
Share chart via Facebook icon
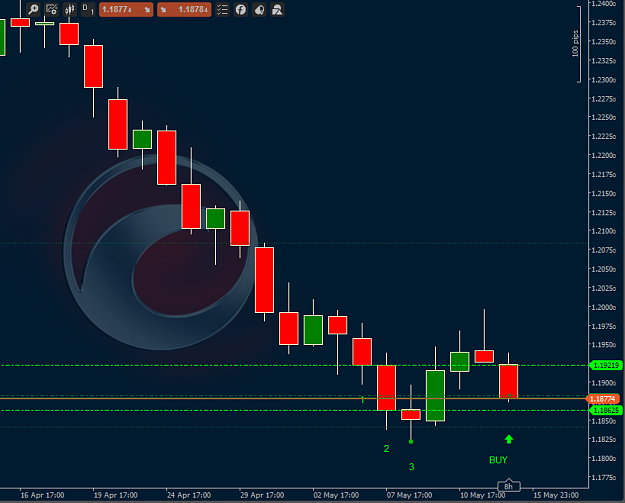click(241, 9)
